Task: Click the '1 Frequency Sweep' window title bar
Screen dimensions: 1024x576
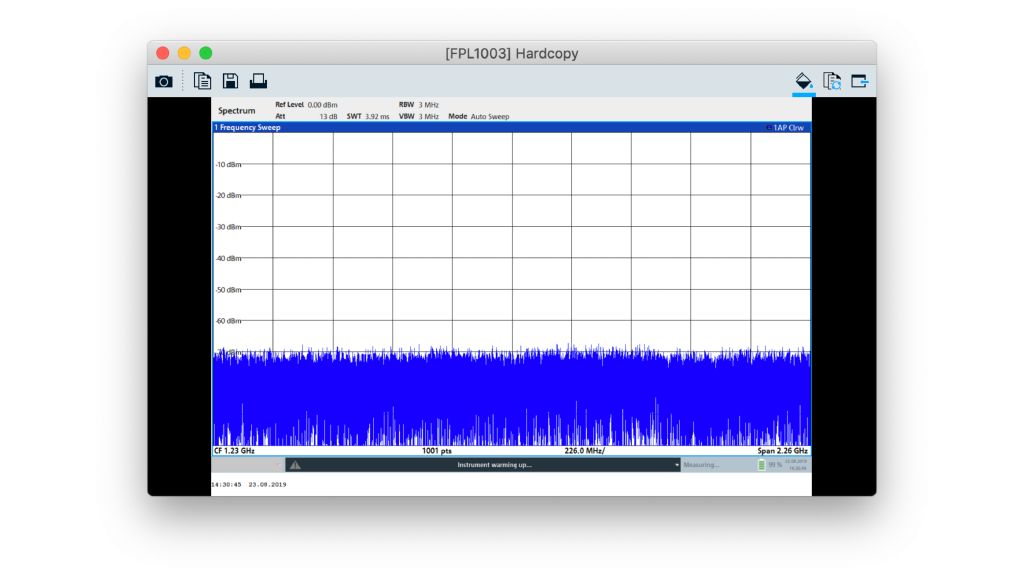Action: pyautogui.click(x=248, y=128)
